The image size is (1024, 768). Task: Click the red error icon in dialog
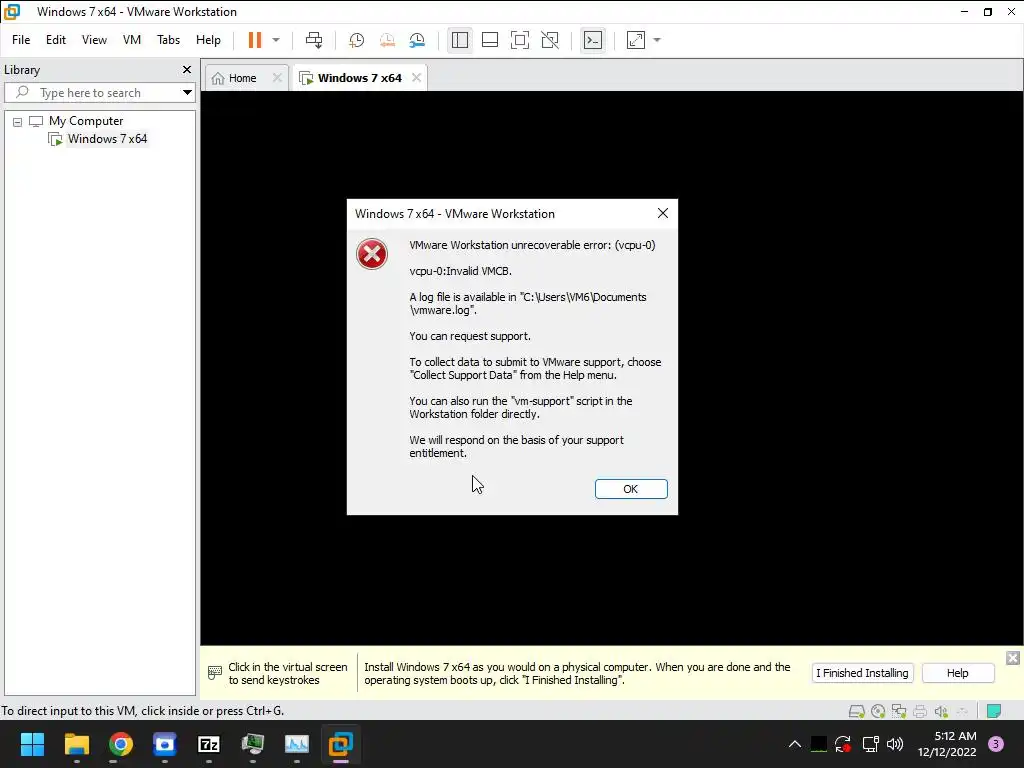pos(372,254)
